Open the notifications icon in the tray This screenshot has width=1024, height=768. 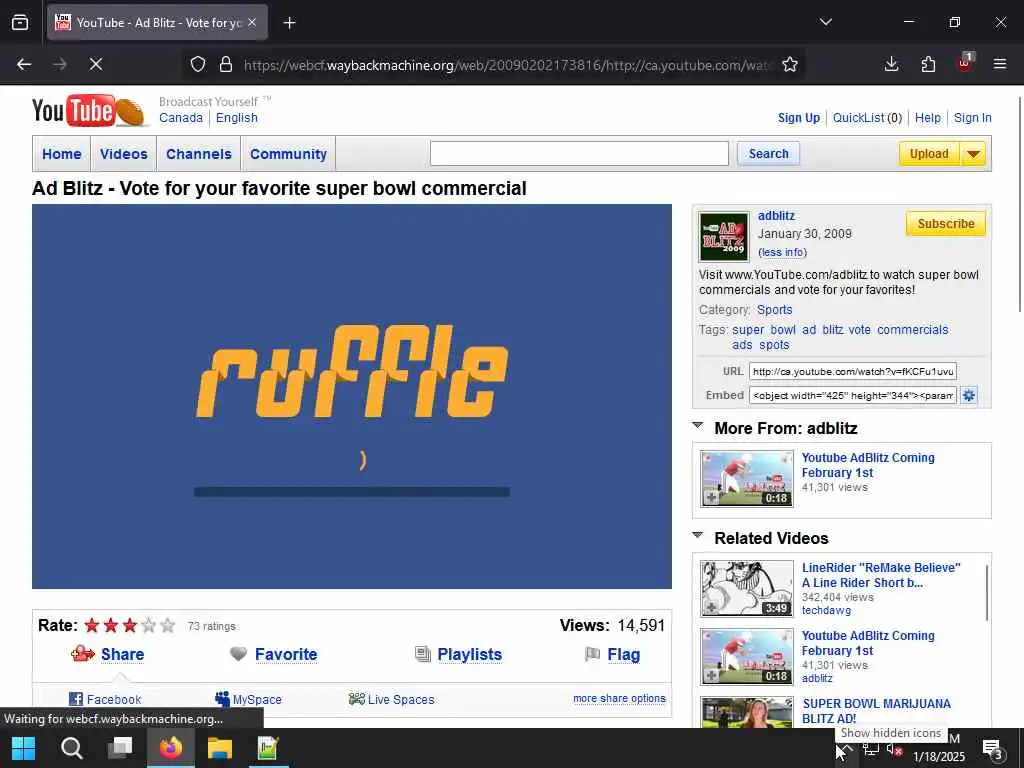point(993,749)
